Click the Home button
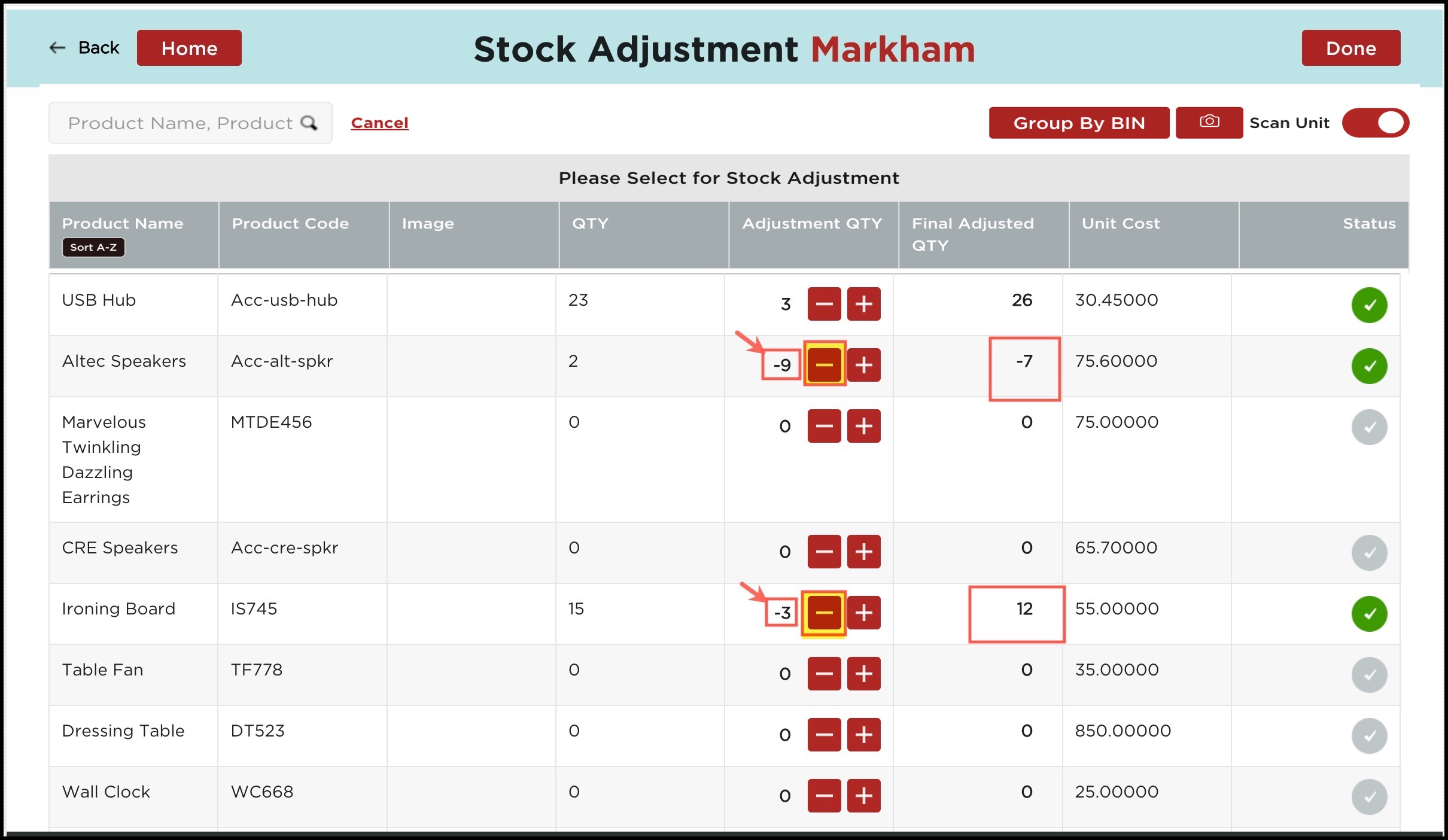The image size is (1448, 840). pos(189,48)
